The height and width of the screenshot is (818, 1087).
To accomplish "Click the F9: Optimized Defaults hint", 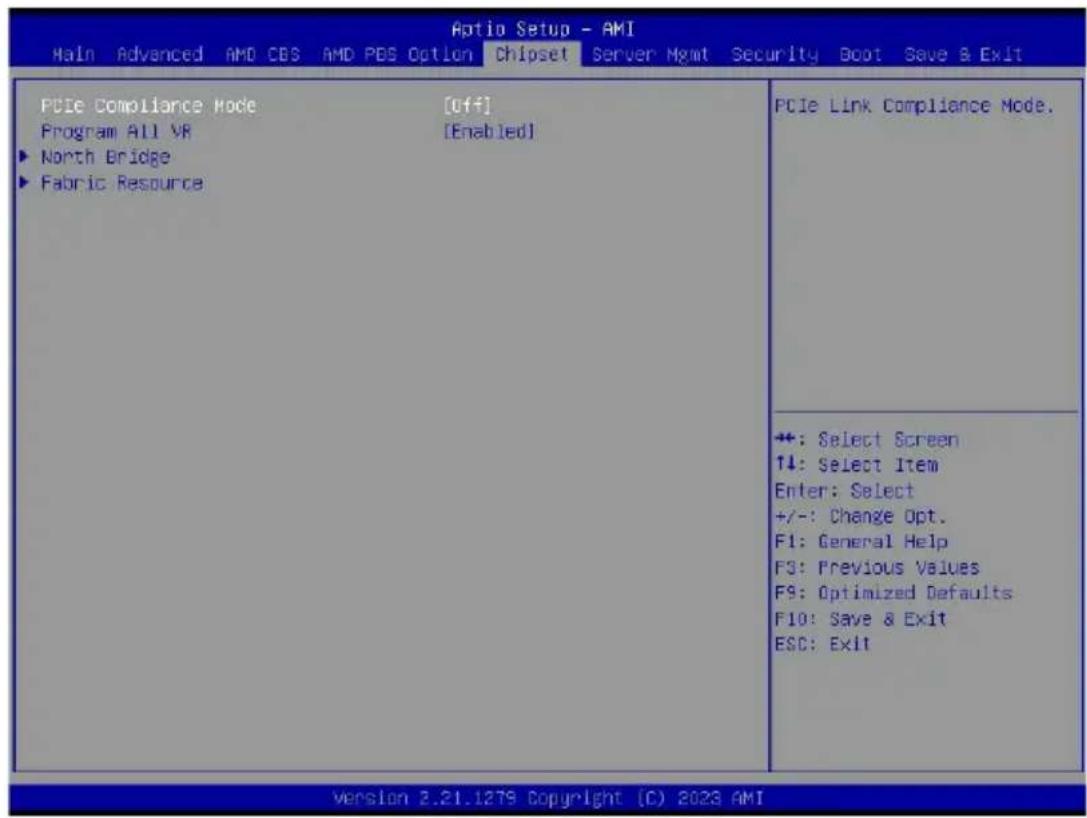I will click(x=893, y=593).
